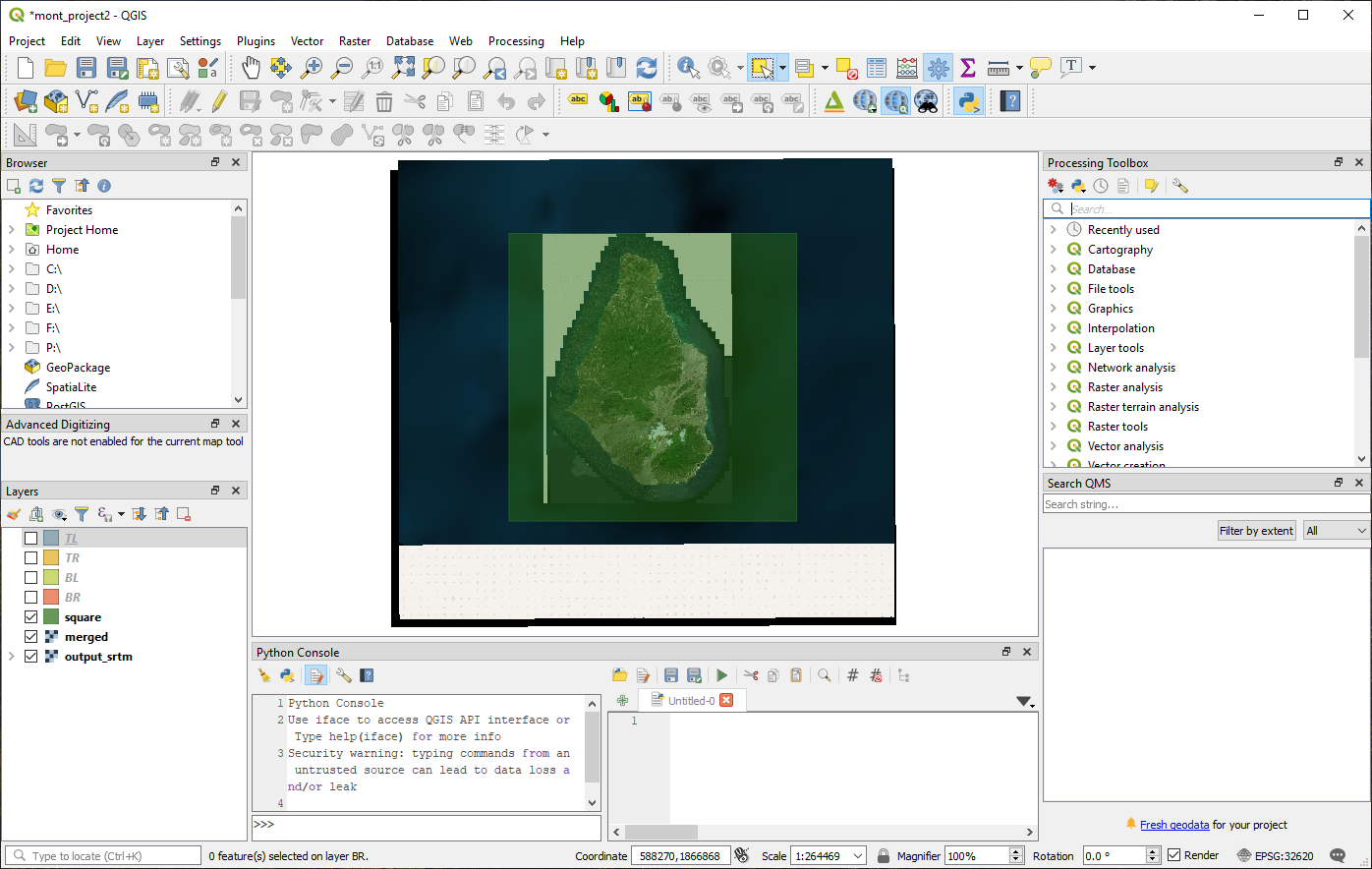The image size is (1372, 869).
Task: Click the Identify Features tool
Action: tap(688, 68)
